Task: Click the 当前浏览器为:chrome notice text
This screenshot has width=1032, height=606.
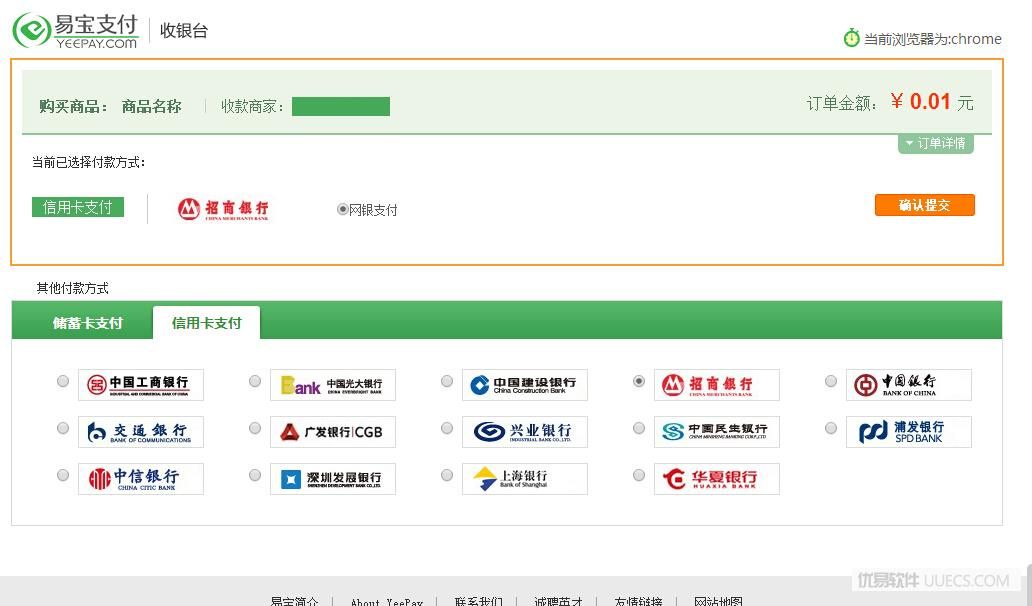Action: 933,39
